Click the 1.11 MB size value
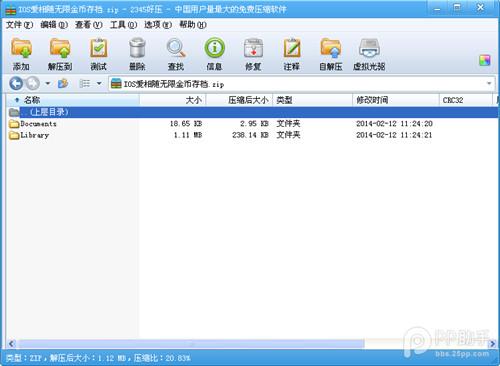Image resolution: width=500 pixels, height=366 pixels. click(188, 135)
